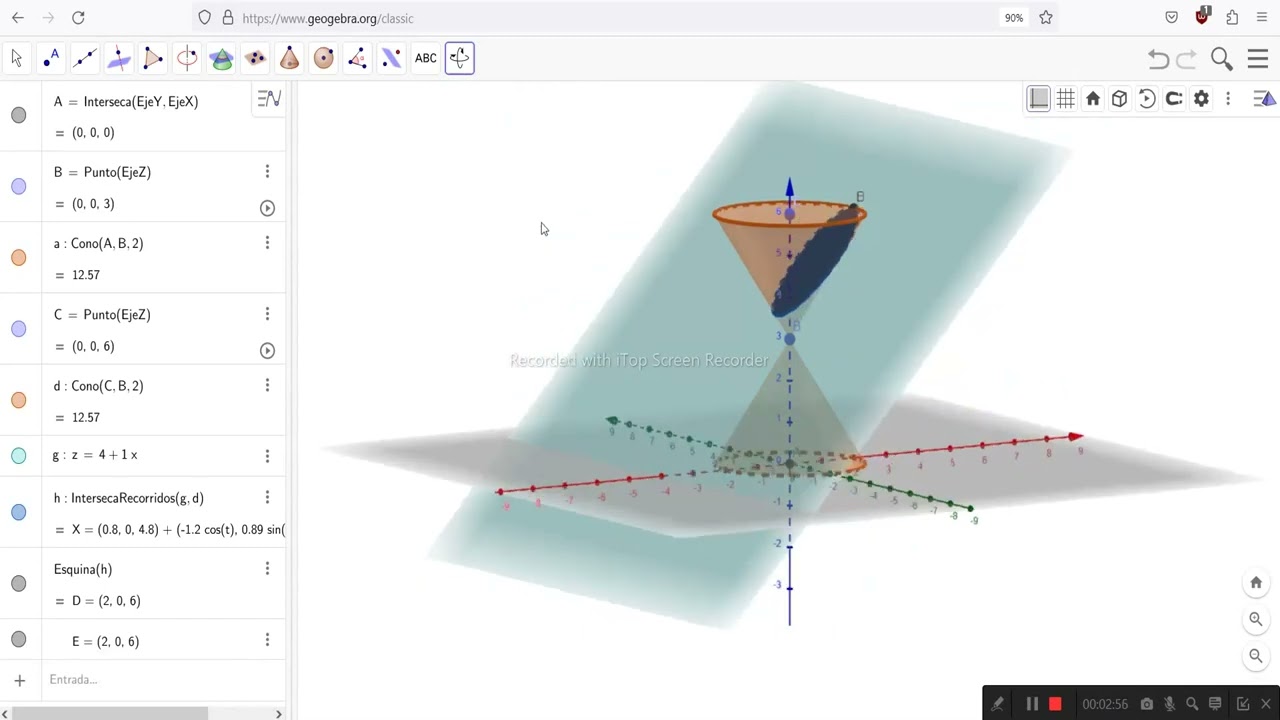
Task: Open more options for point B row
Action: tap(267, 172)
